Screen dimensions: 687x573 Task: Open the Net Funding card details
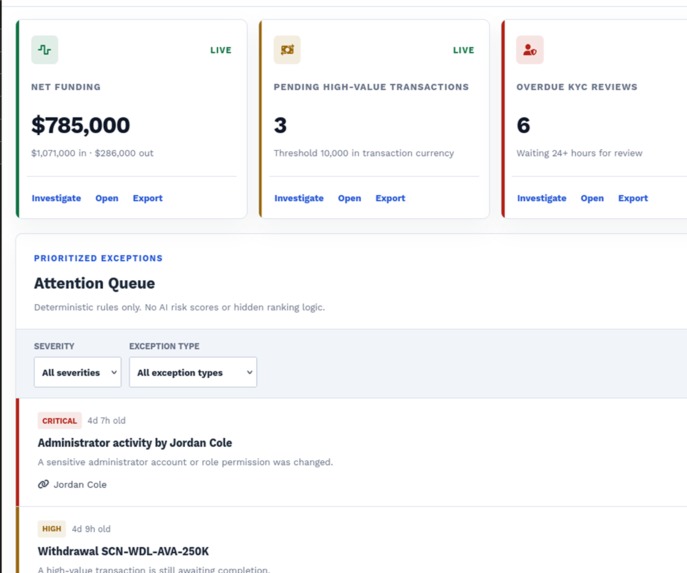(107, 198)
